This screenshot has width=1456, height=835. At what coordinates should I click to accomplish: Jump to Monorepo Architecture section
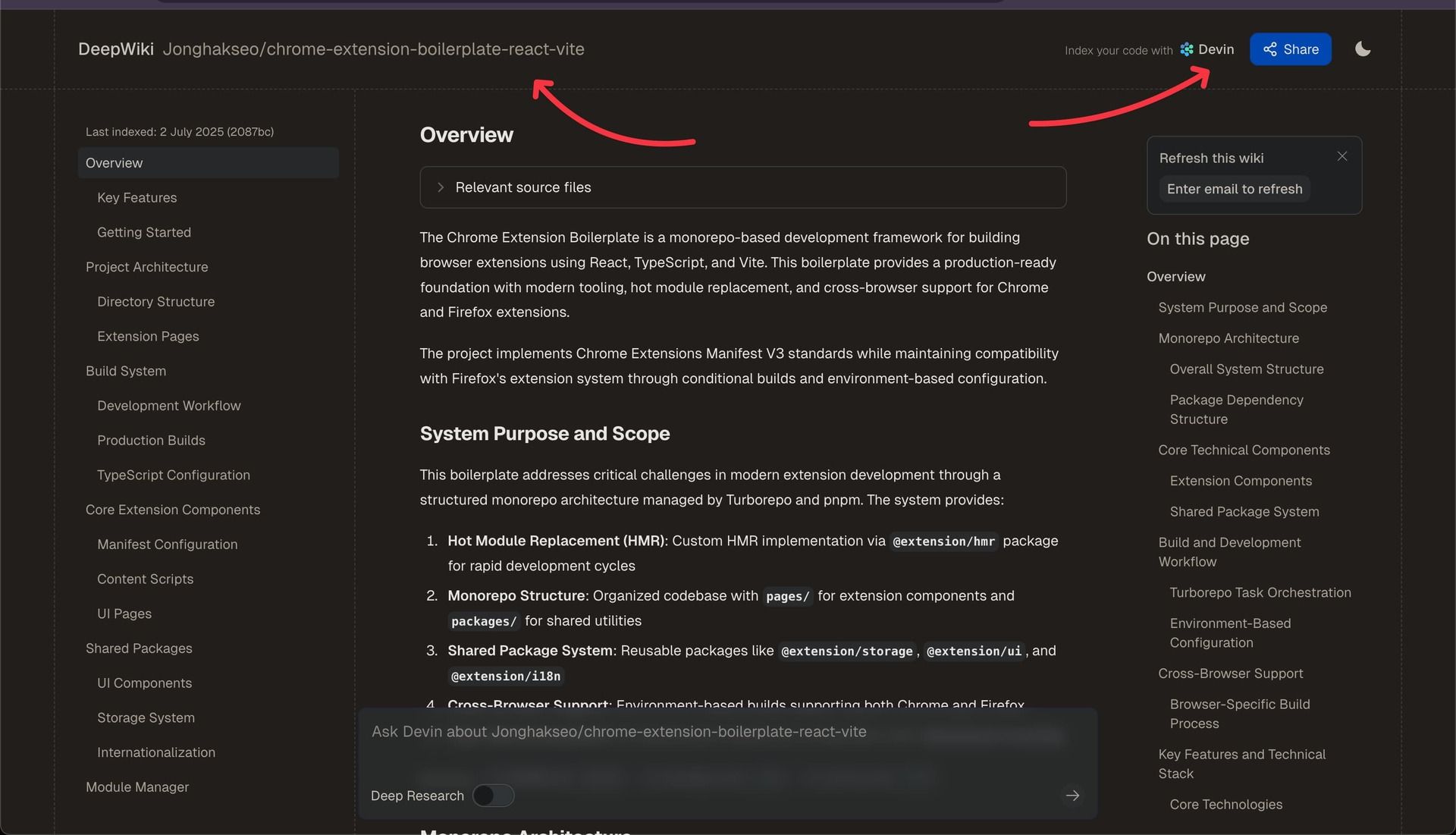coord(1228,338)
